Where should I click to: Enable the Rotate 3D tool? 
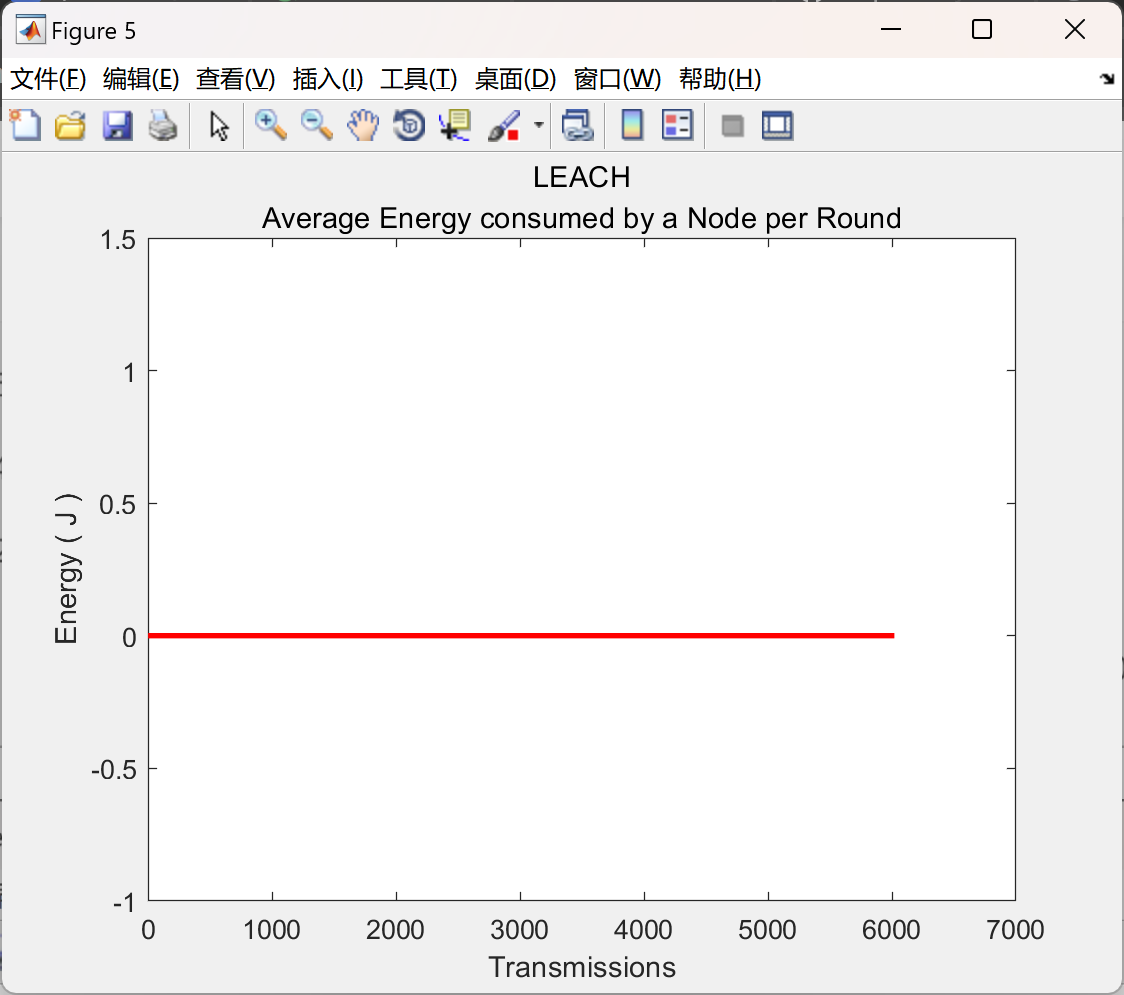(x=409, y=125)
